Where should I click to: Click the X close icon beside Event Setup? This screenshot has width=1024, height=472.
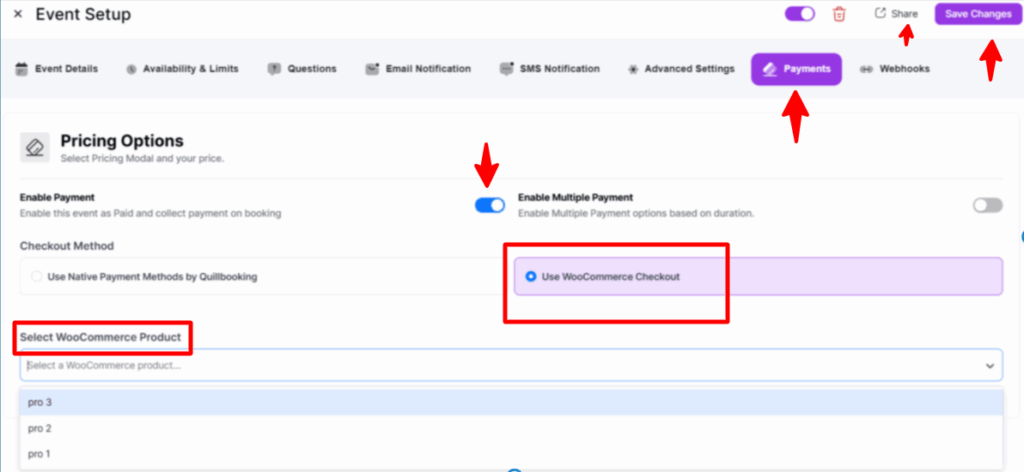18,15
